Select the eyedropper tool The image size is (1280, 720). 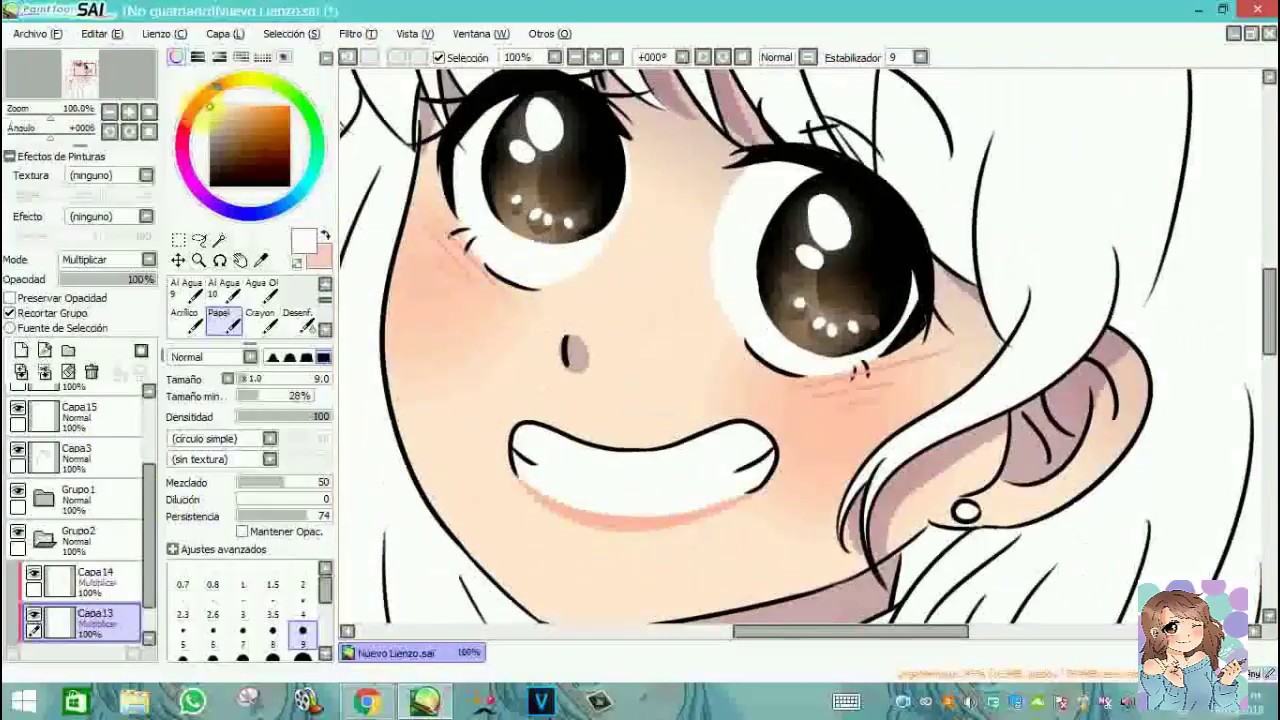coord(262,261)
